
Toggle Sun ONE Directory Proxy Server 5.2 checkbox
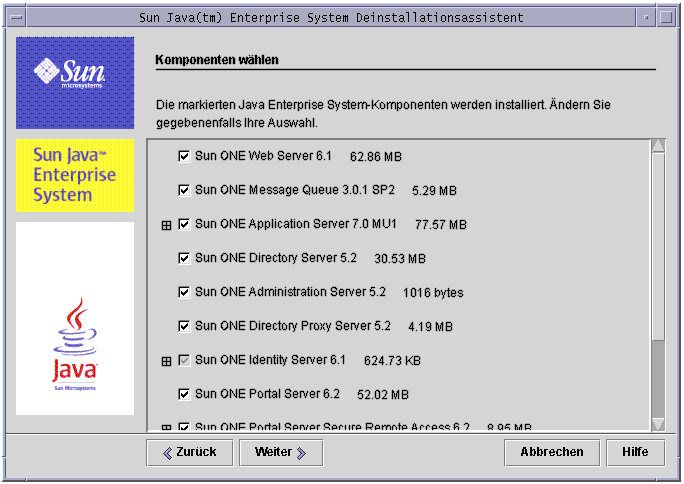coord(184,326)
